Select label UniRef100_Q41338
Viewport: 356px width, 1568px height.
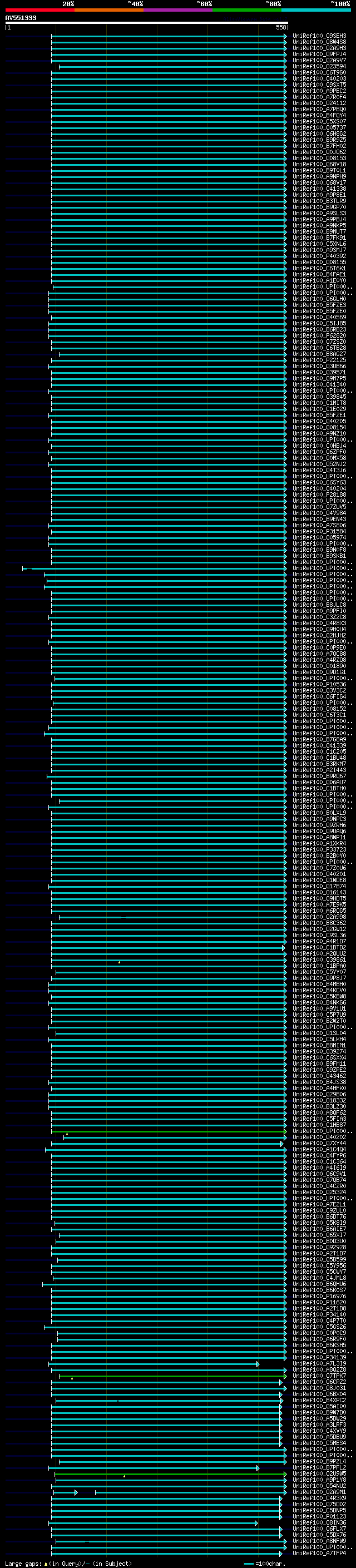tap(319, 189)
